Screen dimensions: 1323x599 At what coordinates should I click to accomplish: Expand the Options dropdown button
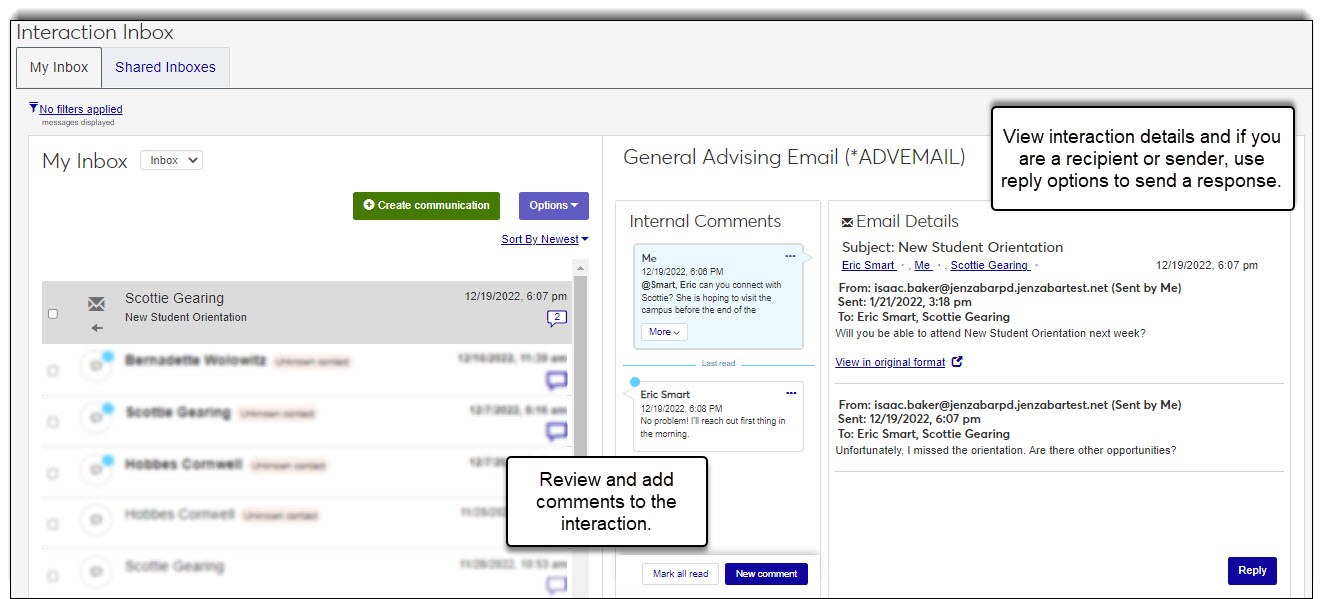(553, 205)
